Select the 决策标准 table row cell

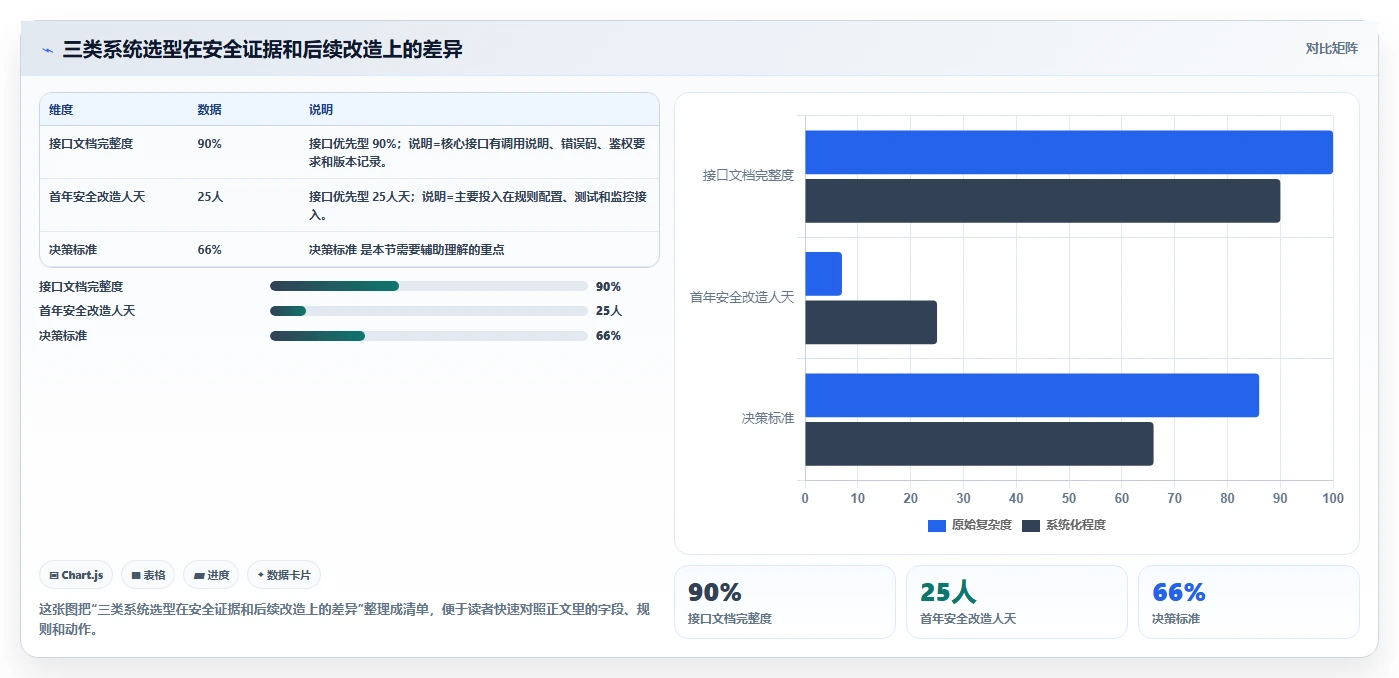click(x=73, y=250)
